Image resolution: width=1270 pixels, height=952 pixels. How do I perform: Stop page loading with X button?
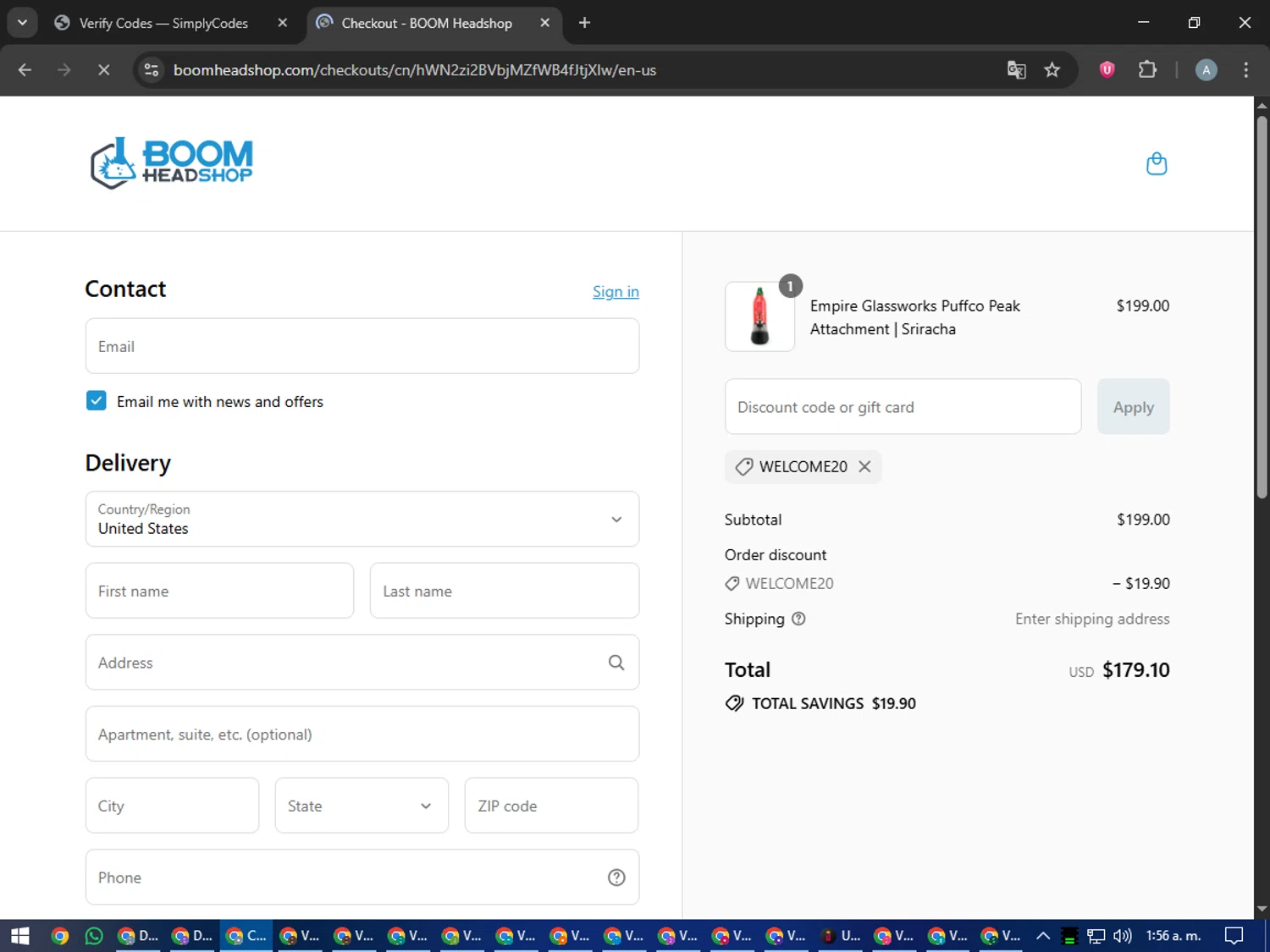tap(103, 70)
